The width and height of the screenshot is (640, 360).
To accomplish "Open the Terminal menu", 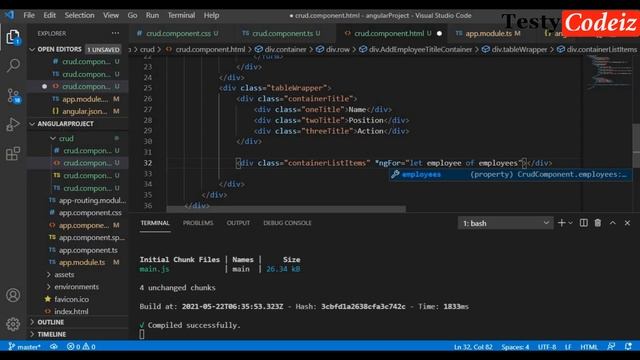I will (x=181, y=15).
